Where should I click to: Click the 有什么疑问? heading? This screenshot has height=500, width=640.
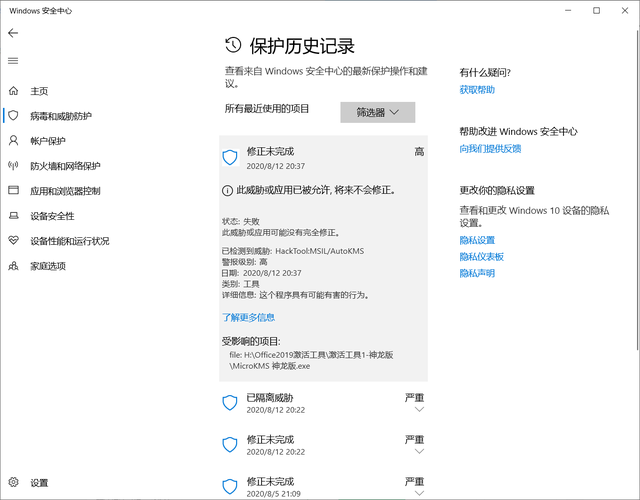(x=485, y=73)
